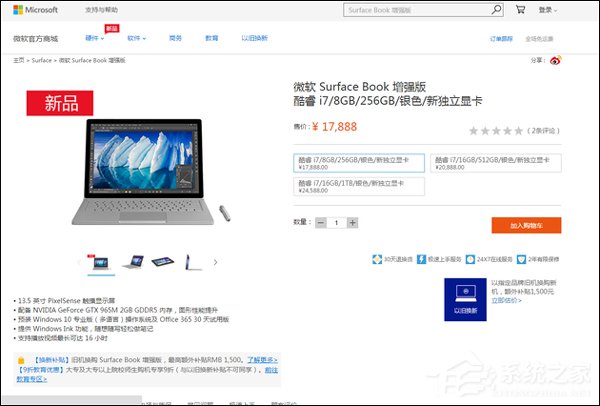Click the Microsoft logo
The height and width of the screenshot is (406, 600).
click(35, 10)
